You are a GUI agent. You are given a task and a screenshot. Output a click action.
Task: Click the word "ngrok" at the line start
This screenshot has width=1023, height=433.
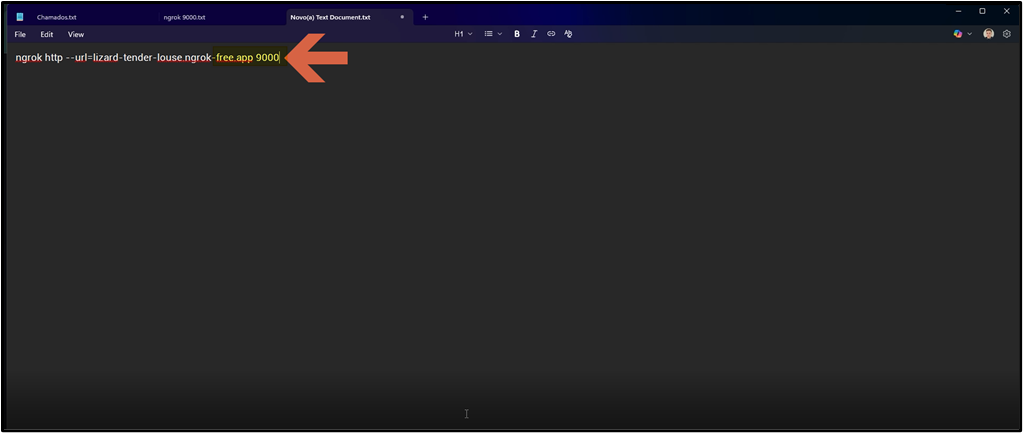29,58
